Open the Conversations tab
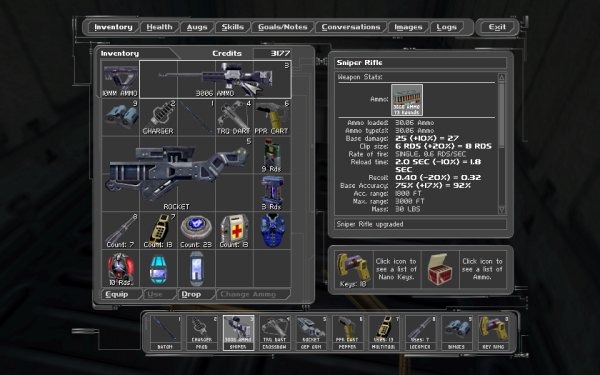The height and width of the screenshot is (375, 600). point(351,27)
